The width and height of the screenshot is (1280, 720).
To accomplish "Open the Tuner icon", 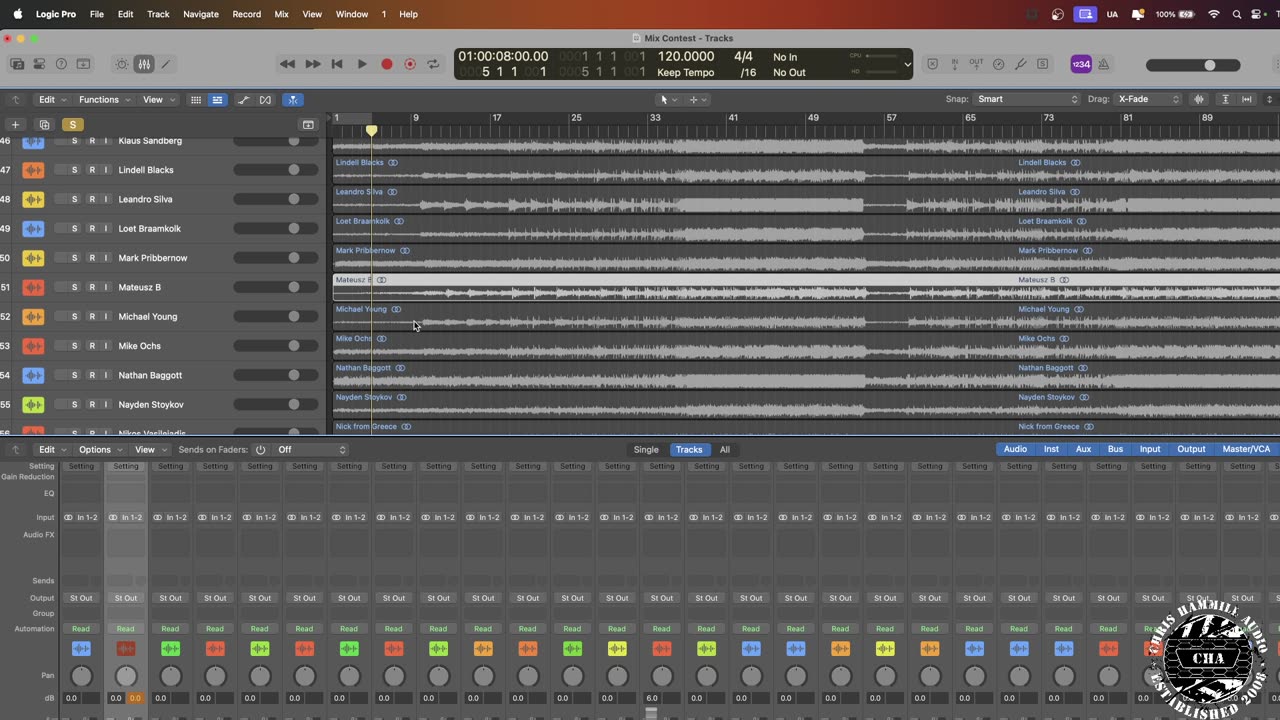I will (1020, 64).
